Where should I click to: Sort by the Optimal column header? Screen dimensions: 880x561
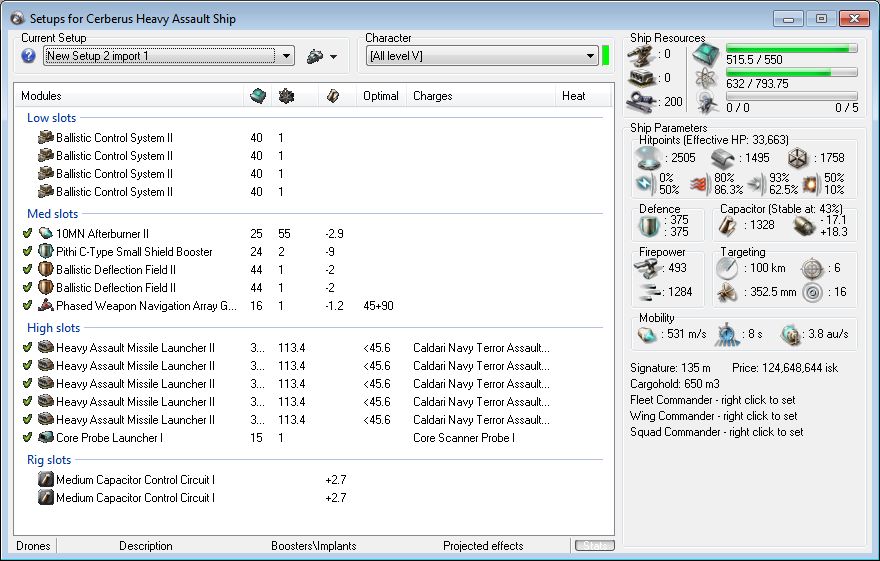(x=381, y=96)
